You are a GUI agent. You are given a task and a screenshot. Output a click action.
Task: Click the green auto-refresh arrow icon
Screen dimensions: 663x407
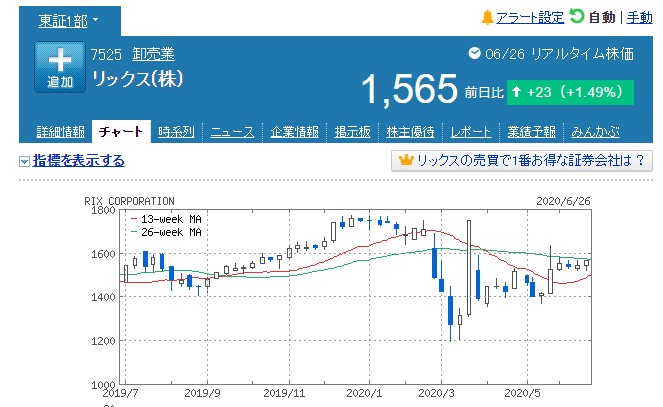577,16
